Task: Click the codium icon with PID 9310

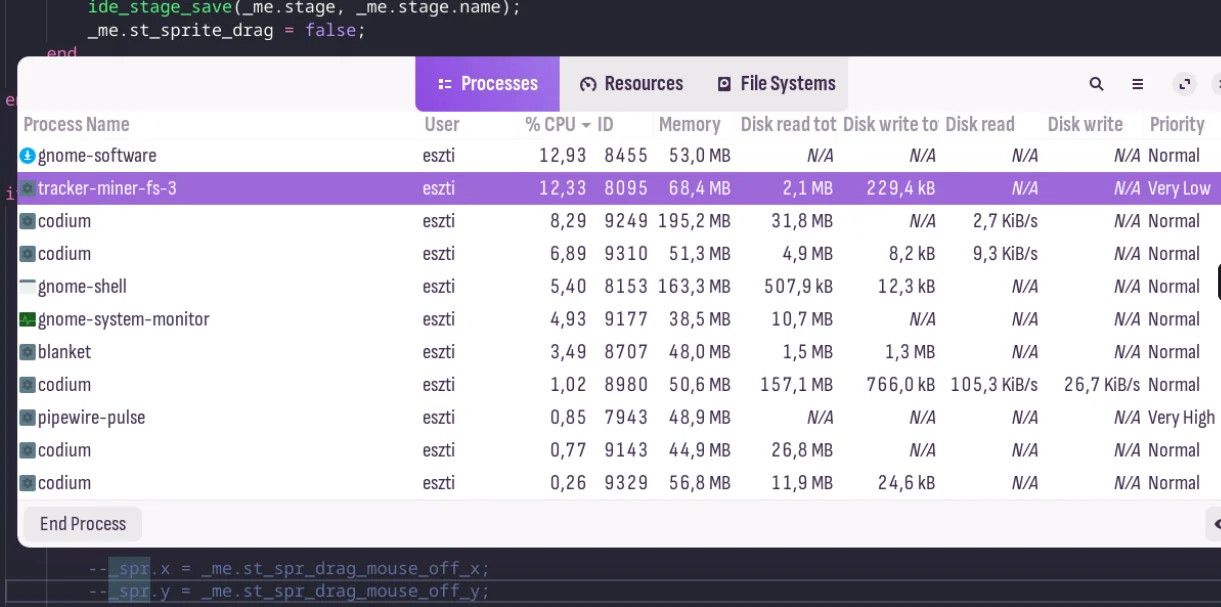Action: click(28, 254)
